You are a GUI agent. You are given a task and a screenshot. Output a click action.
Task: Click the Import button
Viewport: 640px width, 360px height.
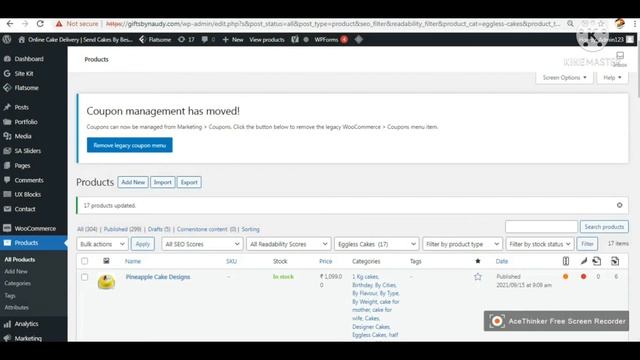click(162, 182)
